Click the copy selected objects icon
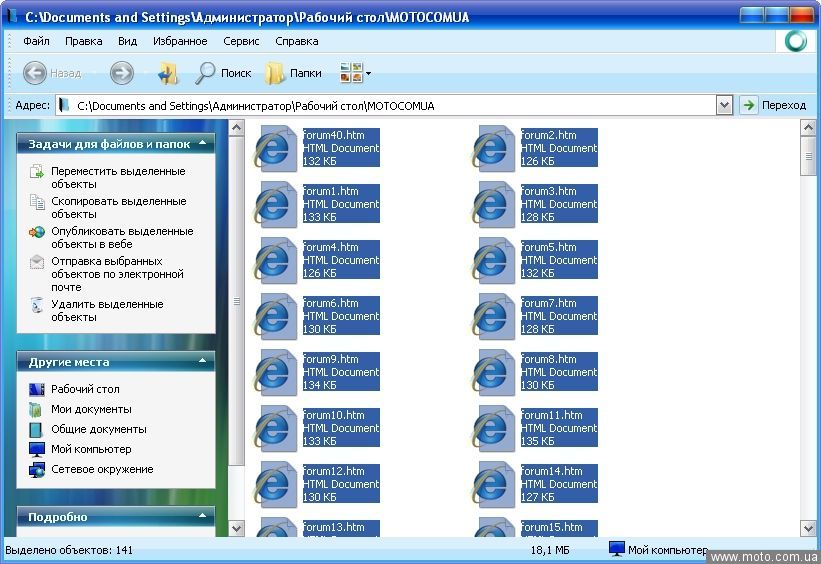 point(37,202)
